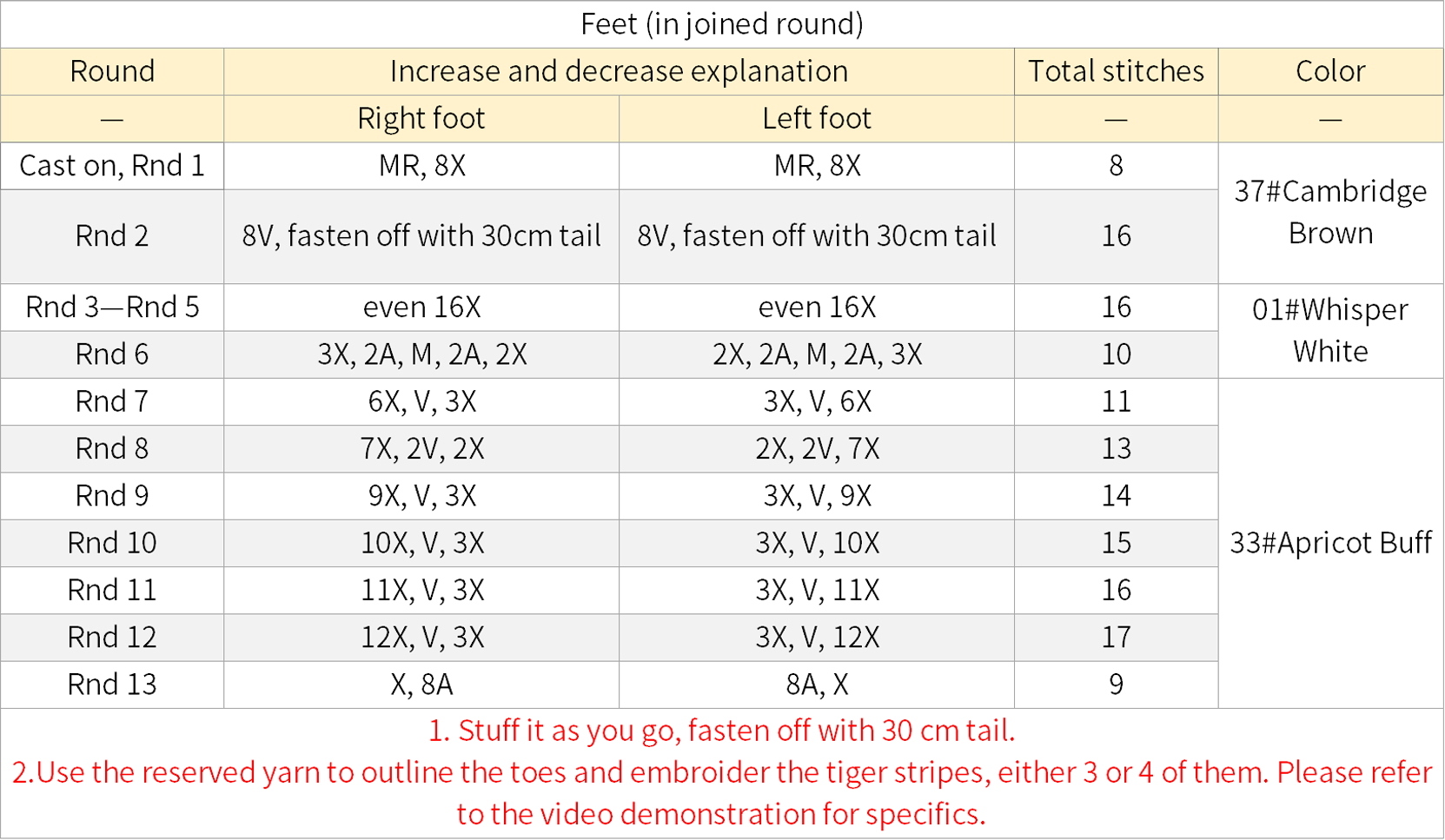Click the '8A, X' left foot cell
Image resolution: width=1445 pixels, height=840 pixels.
tap(817, 685)
